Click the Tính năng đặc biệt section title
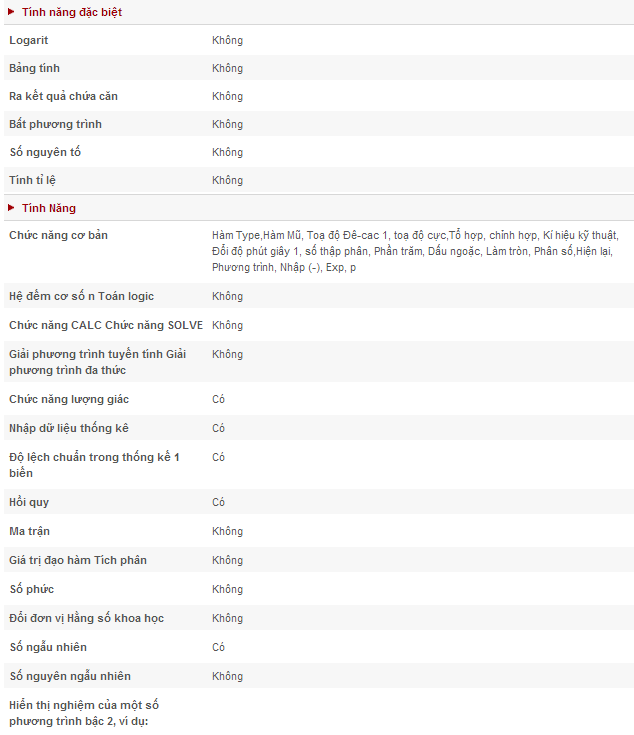 [x=72, y=12]
